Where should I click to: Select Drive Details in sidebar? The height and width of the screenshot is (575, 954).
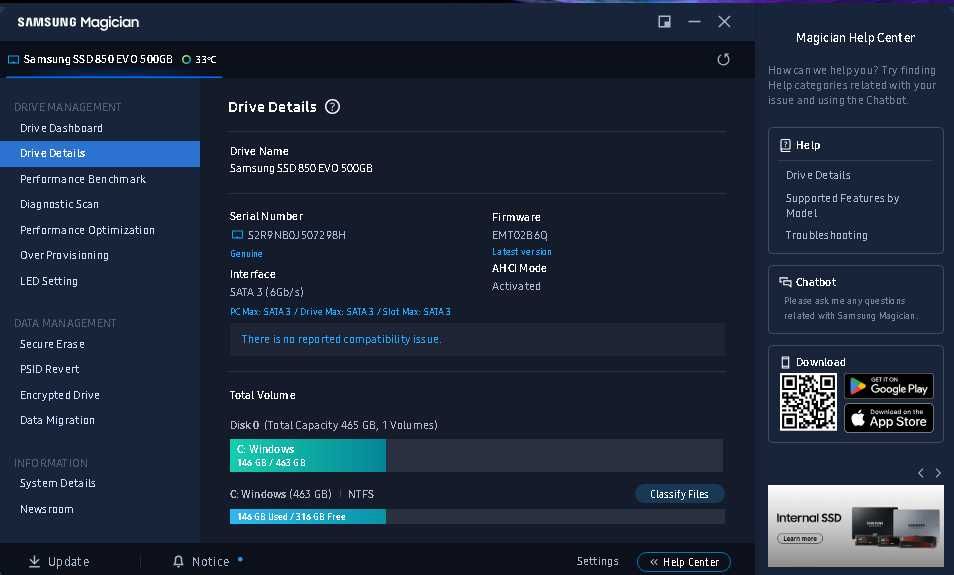tap(100, 153)
